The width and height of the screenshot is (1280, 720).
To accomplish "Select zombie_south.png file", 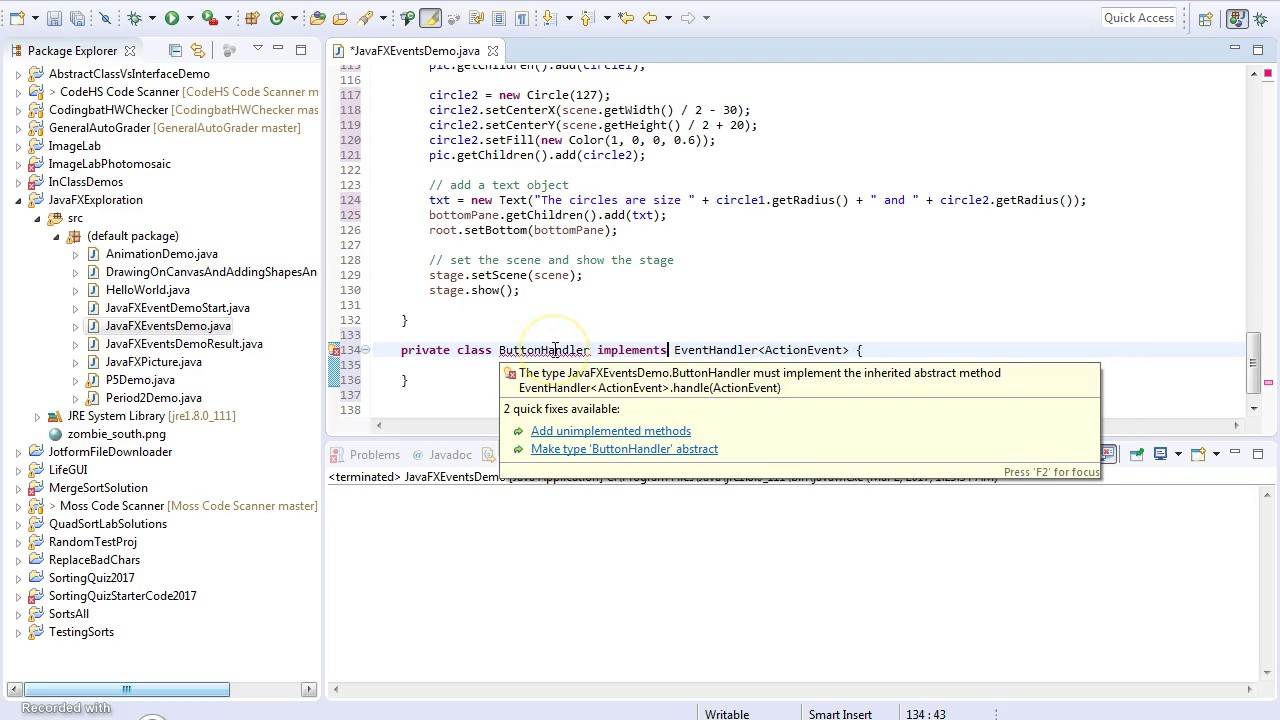I will click(116, 434).
